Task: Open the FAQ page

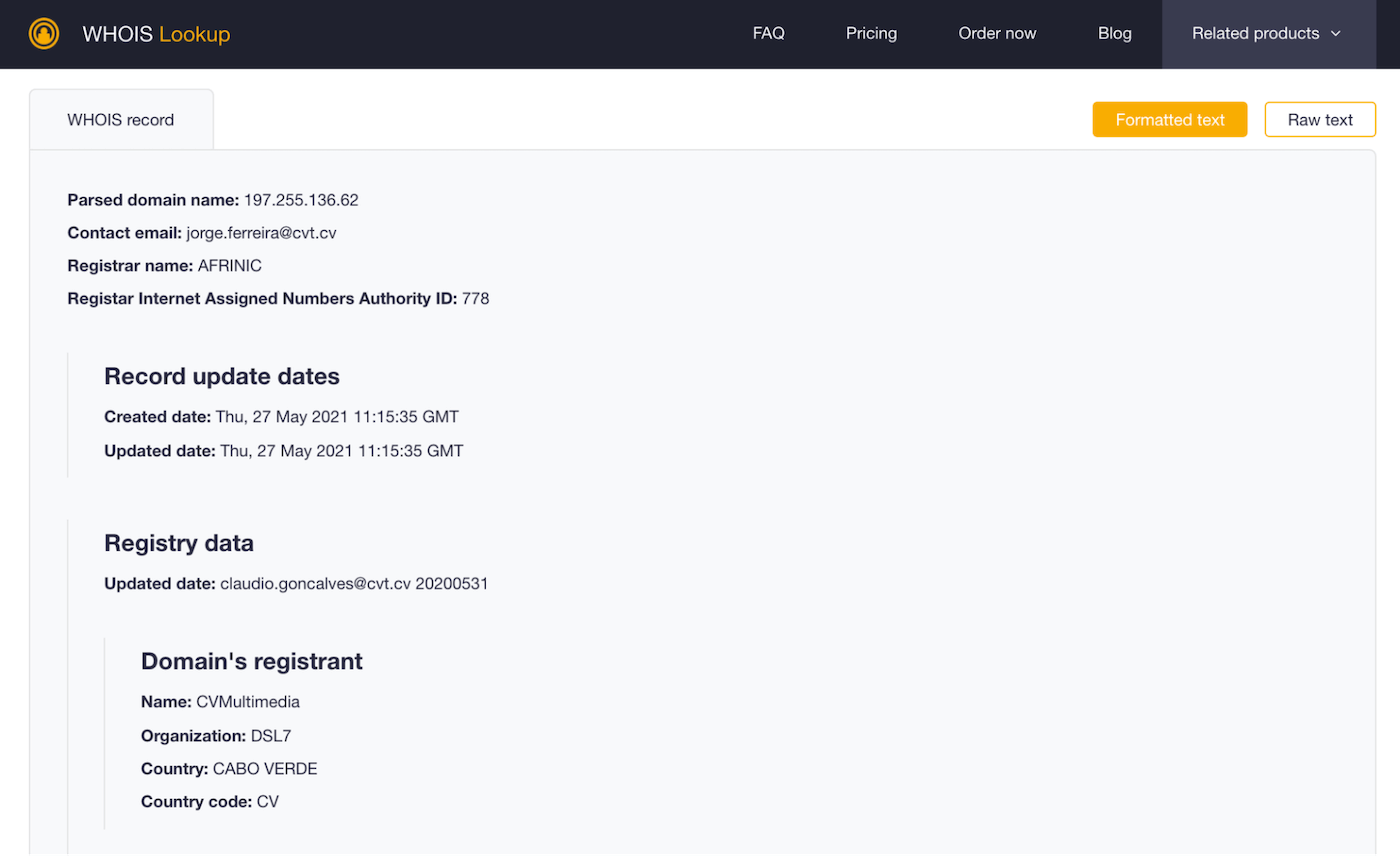Action: [769, 33]
